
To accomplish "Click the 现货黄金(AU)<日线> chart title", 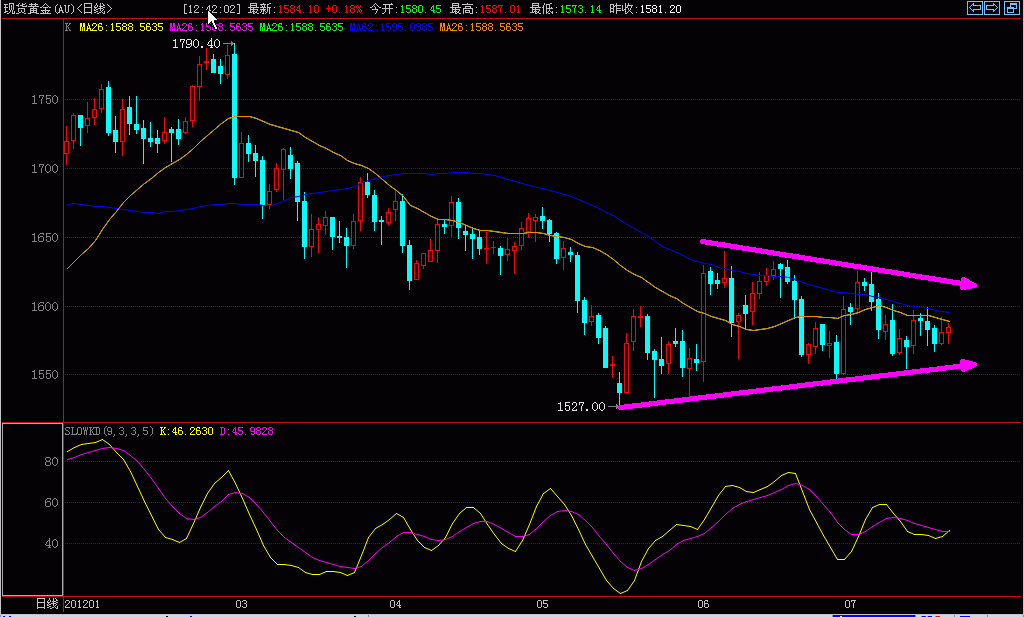I will [x=58, y=9].
